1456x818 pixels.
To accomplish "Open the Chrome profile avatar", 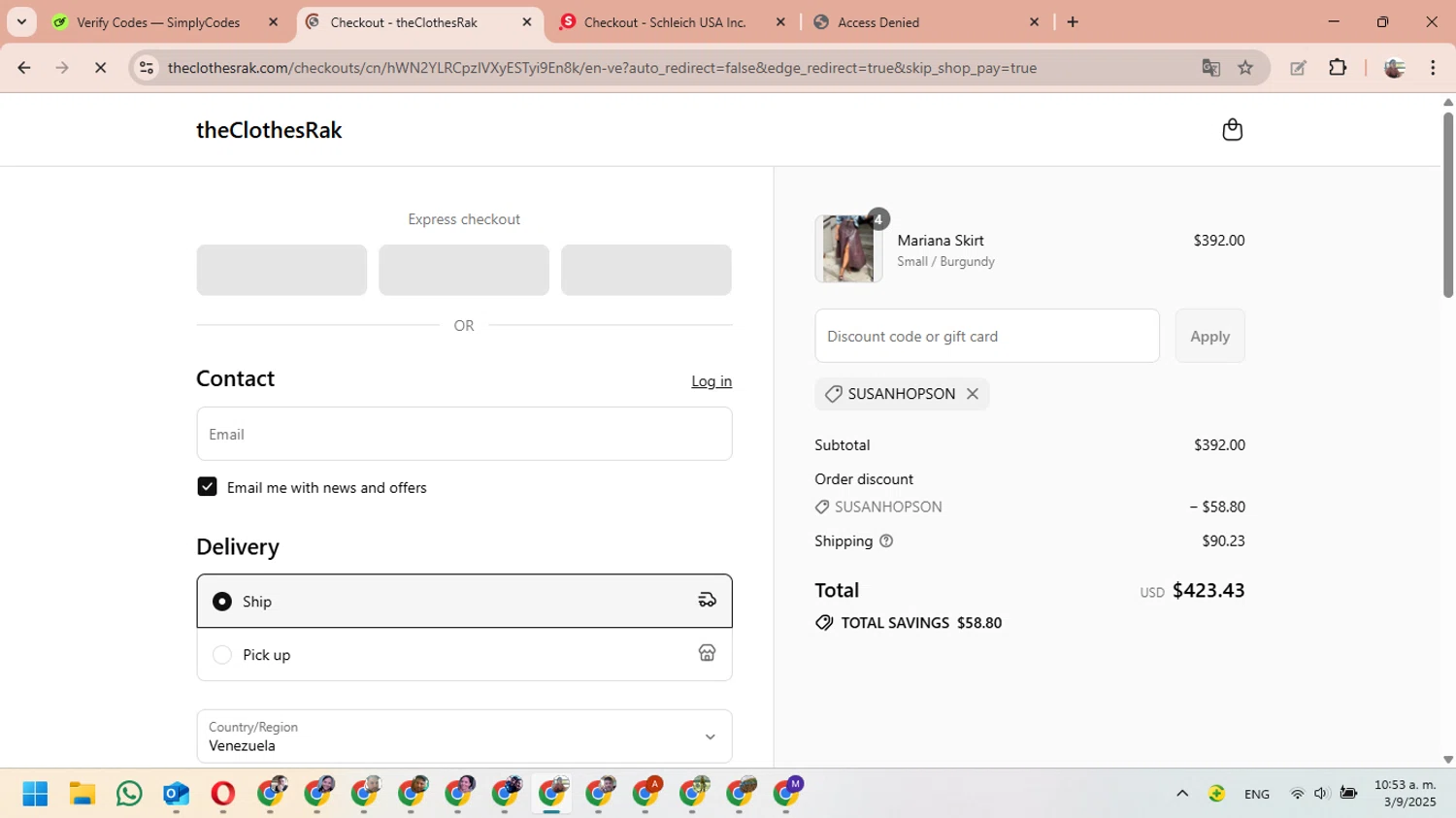I will pos(1394,68).
